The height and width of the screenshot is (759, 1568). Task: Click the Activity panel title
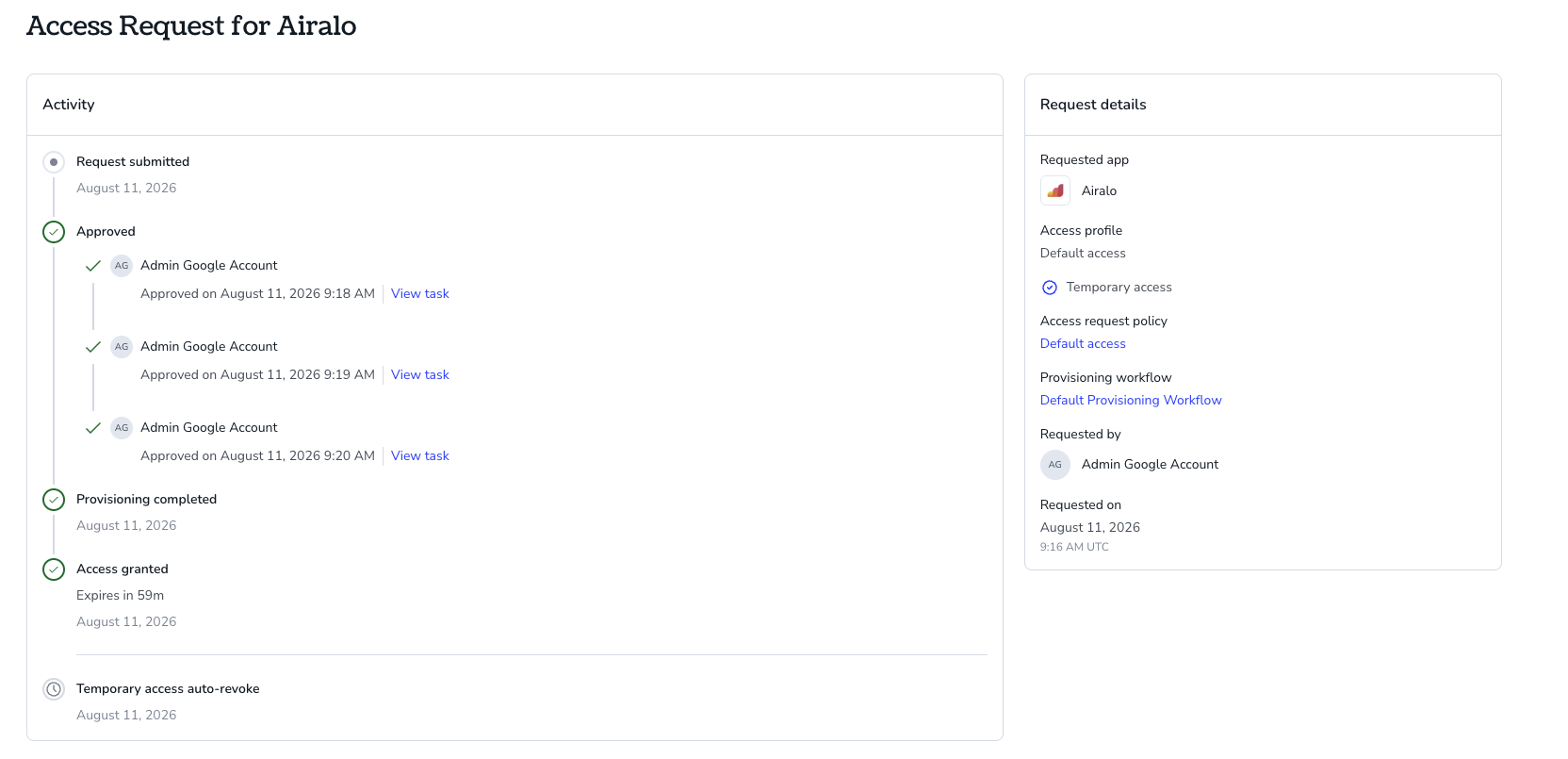(x=69, y=105)
